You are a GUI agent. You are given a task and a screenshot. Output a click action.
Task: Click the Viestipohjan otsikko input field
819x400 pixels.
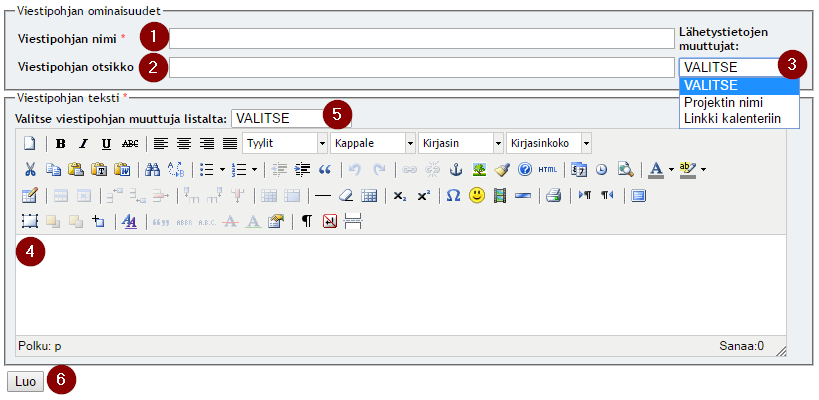tap(422, 68)
